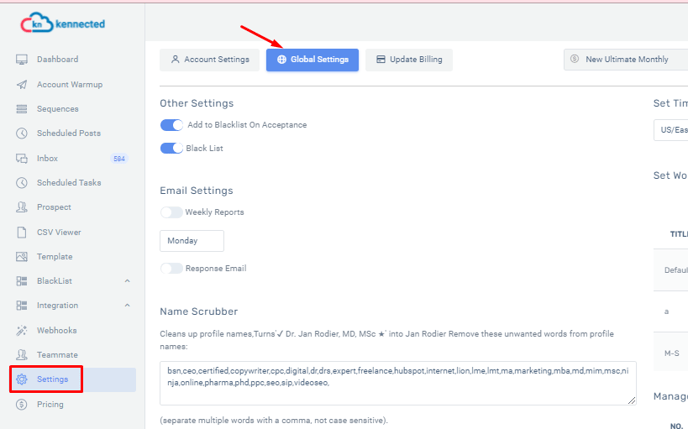The height and width of the screenshot is (429, 688).
Task: Open the Monday weekday dropdown
Action: (192, 241)
